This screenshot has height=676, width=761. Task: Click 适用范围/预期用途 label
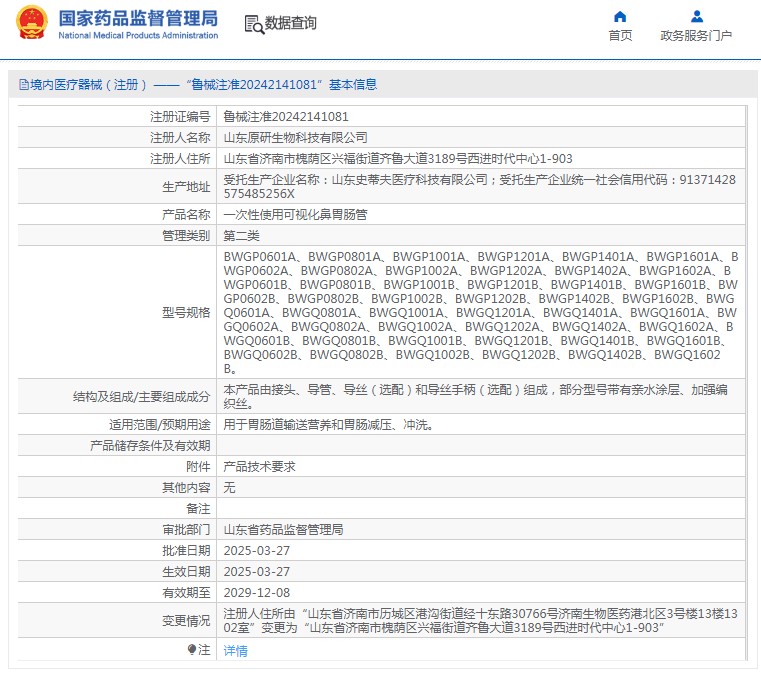[160, 425]
